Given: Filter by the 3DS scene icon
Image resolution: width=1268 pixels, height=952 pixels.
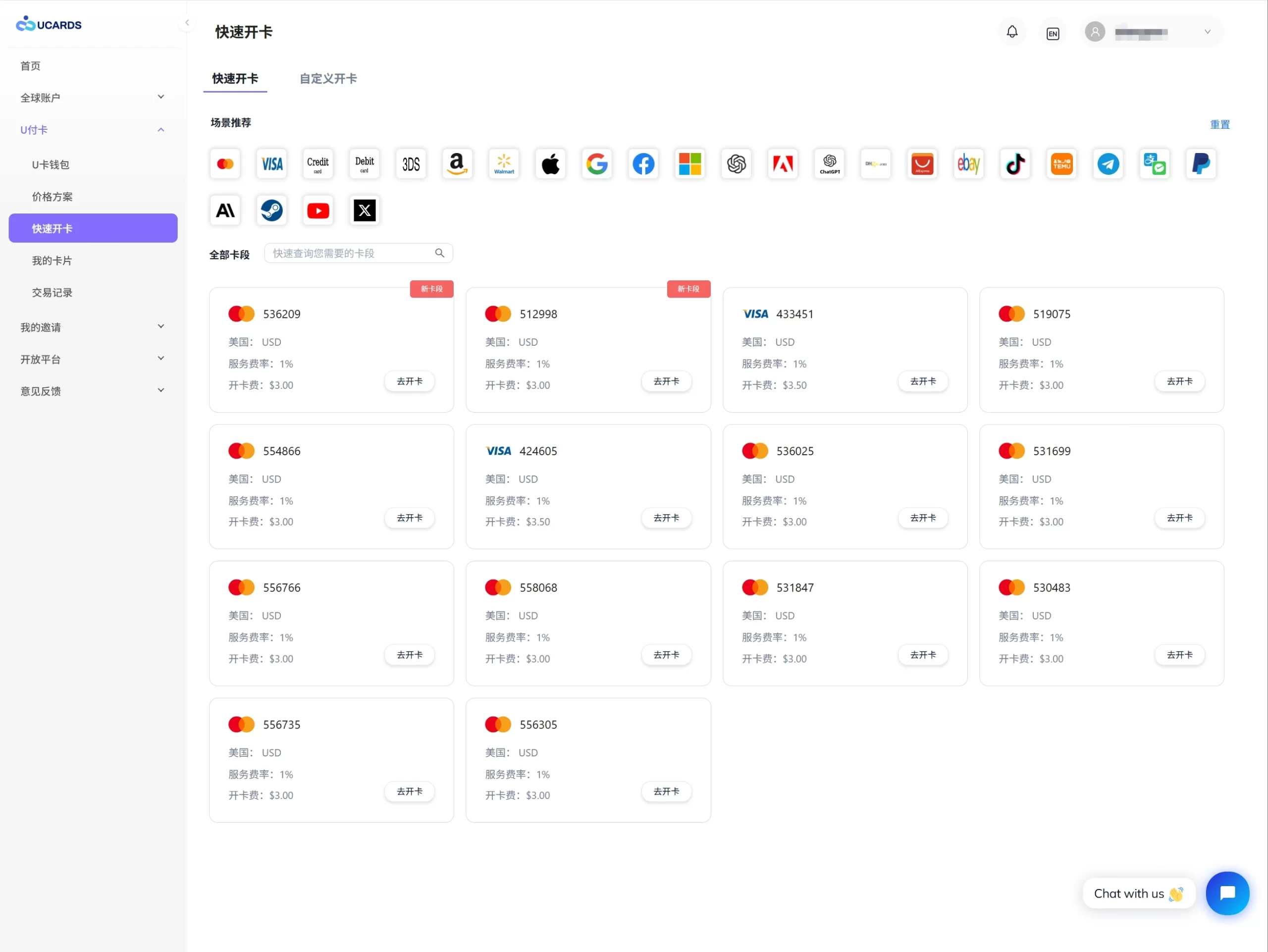Looking at the screenshot, I should [411, 164].
